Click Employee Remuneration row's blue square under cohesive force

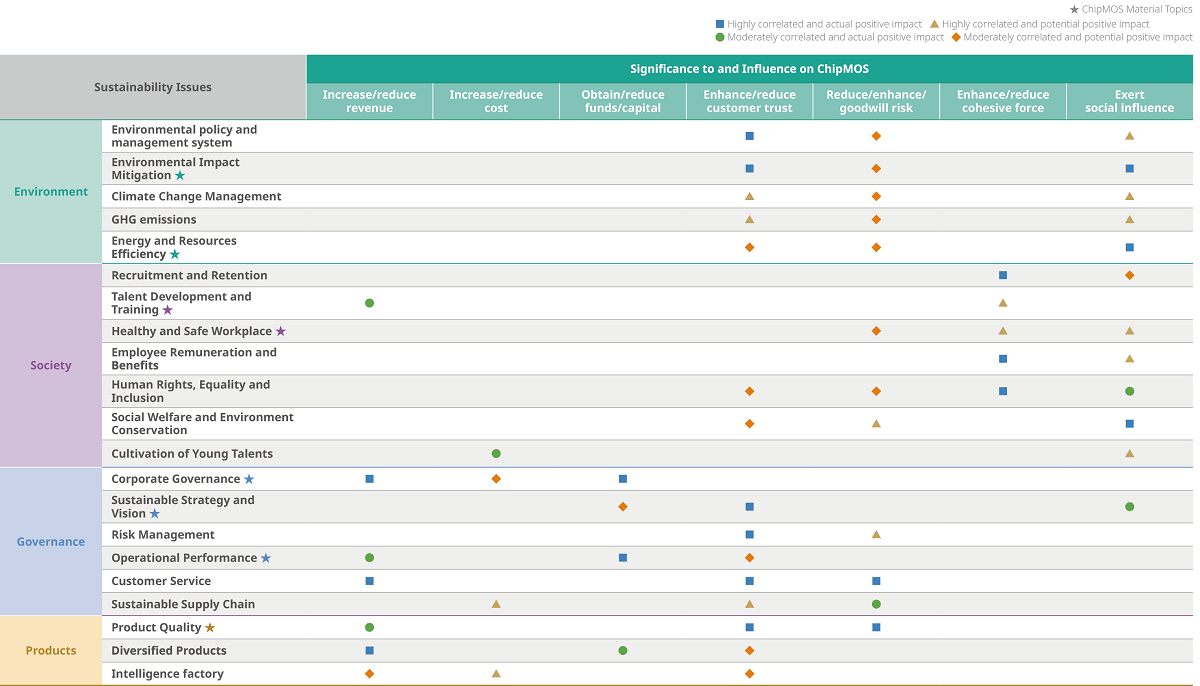tap(1003, 359)
